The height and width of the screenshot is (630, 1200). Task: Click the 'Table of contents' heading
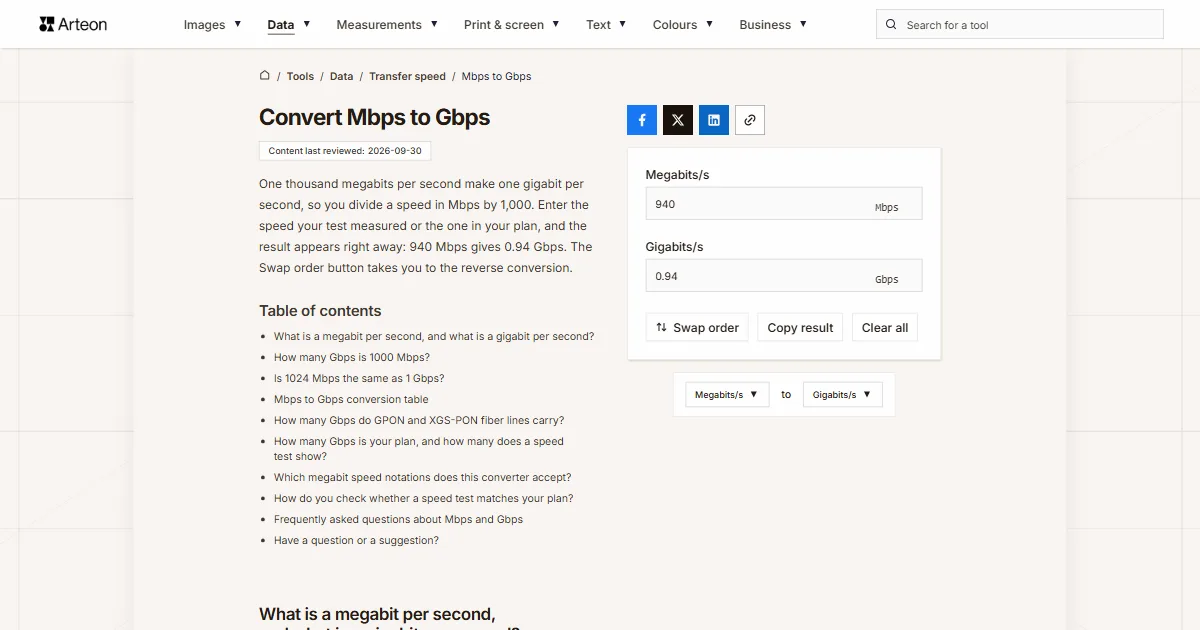[x=320, y=311]
